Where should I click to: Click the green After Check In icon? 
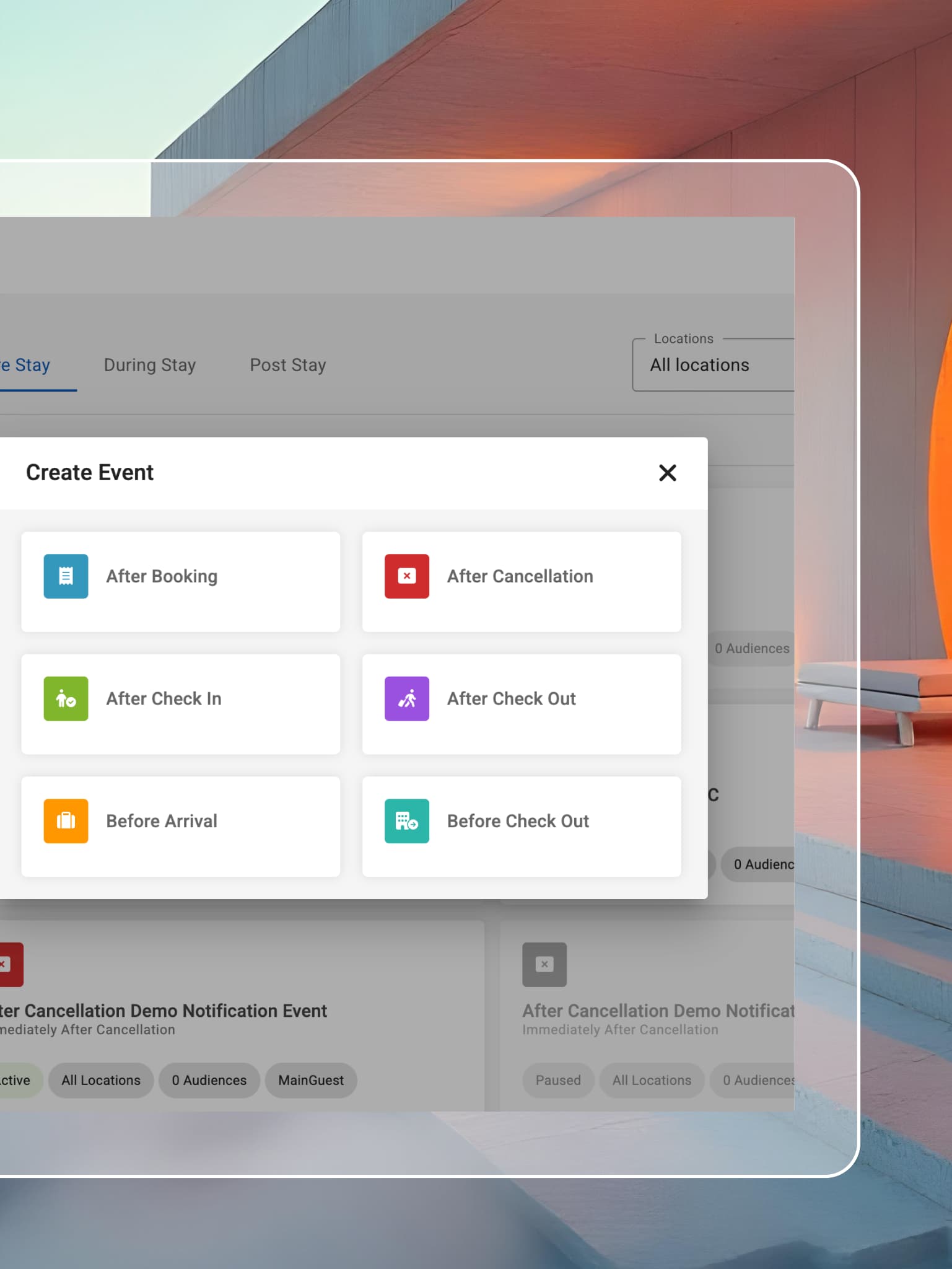coord(66,698)
